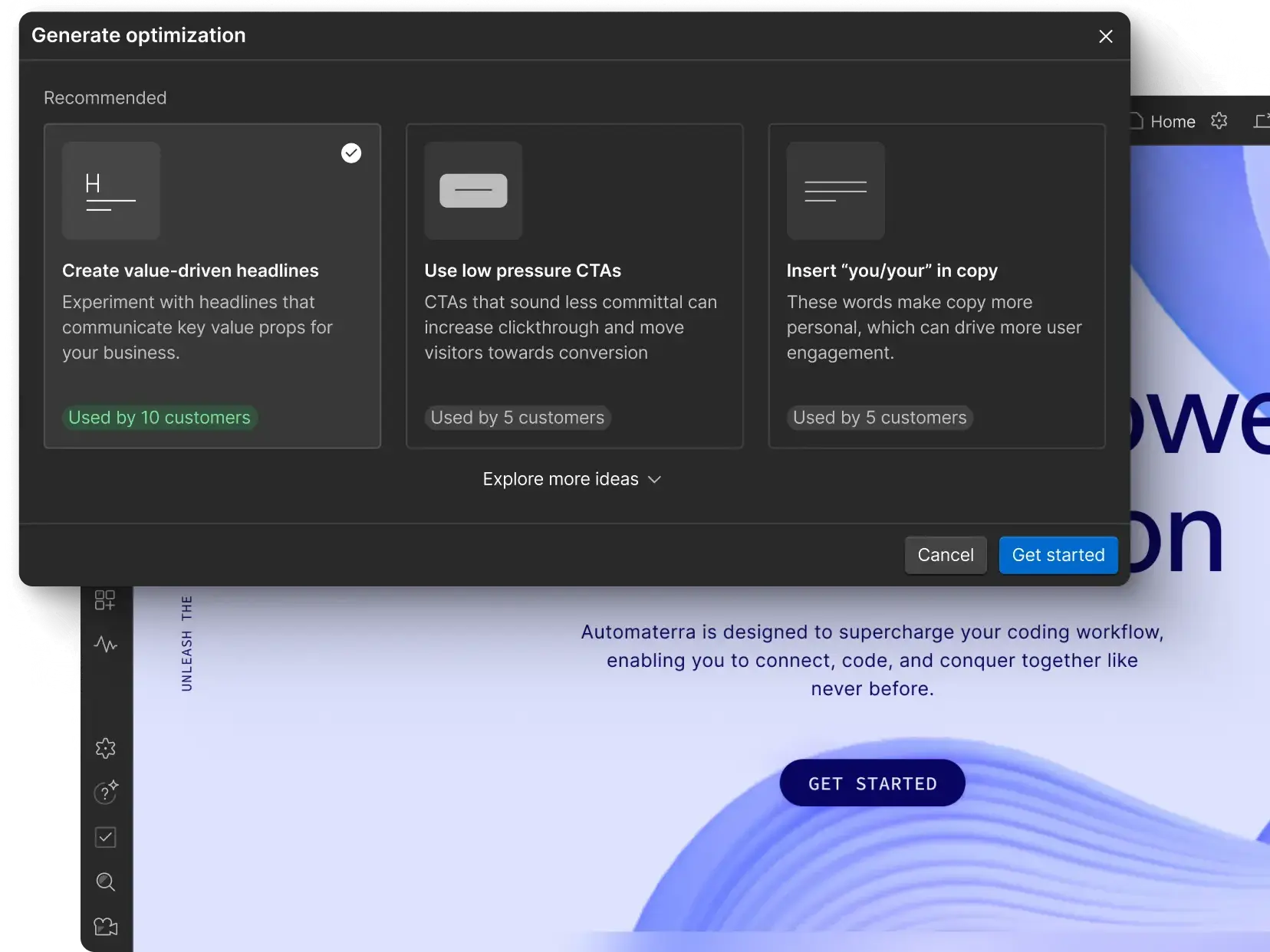Click the video camera icon in sidebar
Viewport: 1270px width, 952px height.
(x=105, y=927)
